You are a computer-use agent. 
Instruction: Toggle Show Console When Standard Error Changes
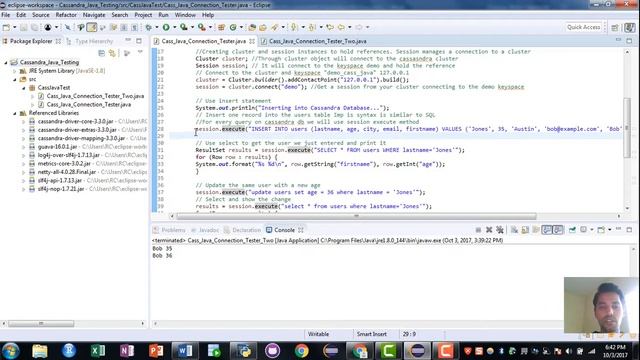pyautogui.click(x=558, y=230)
